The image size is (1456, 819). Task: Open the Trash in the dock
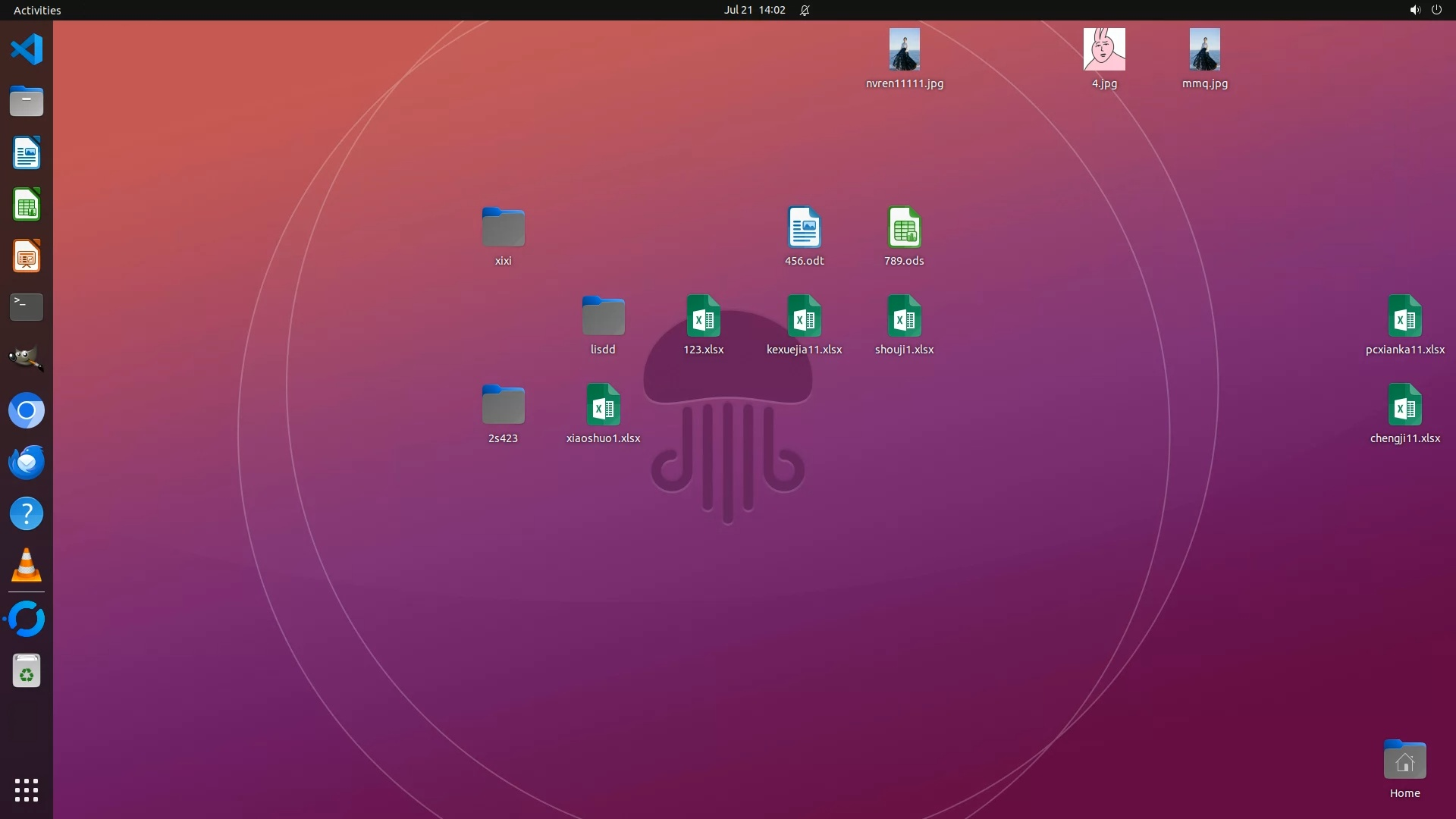point(27,671)
